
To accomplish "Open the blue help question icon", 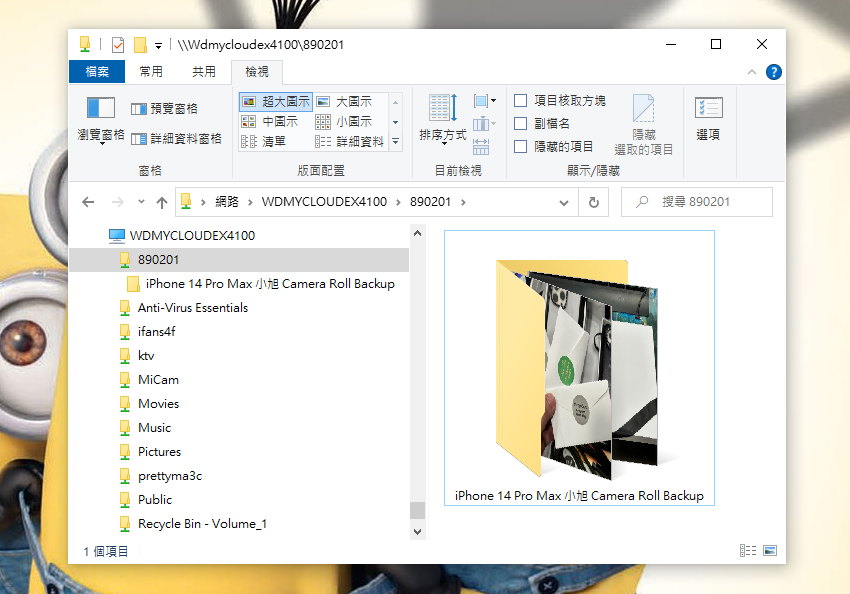I will [774, 72].
